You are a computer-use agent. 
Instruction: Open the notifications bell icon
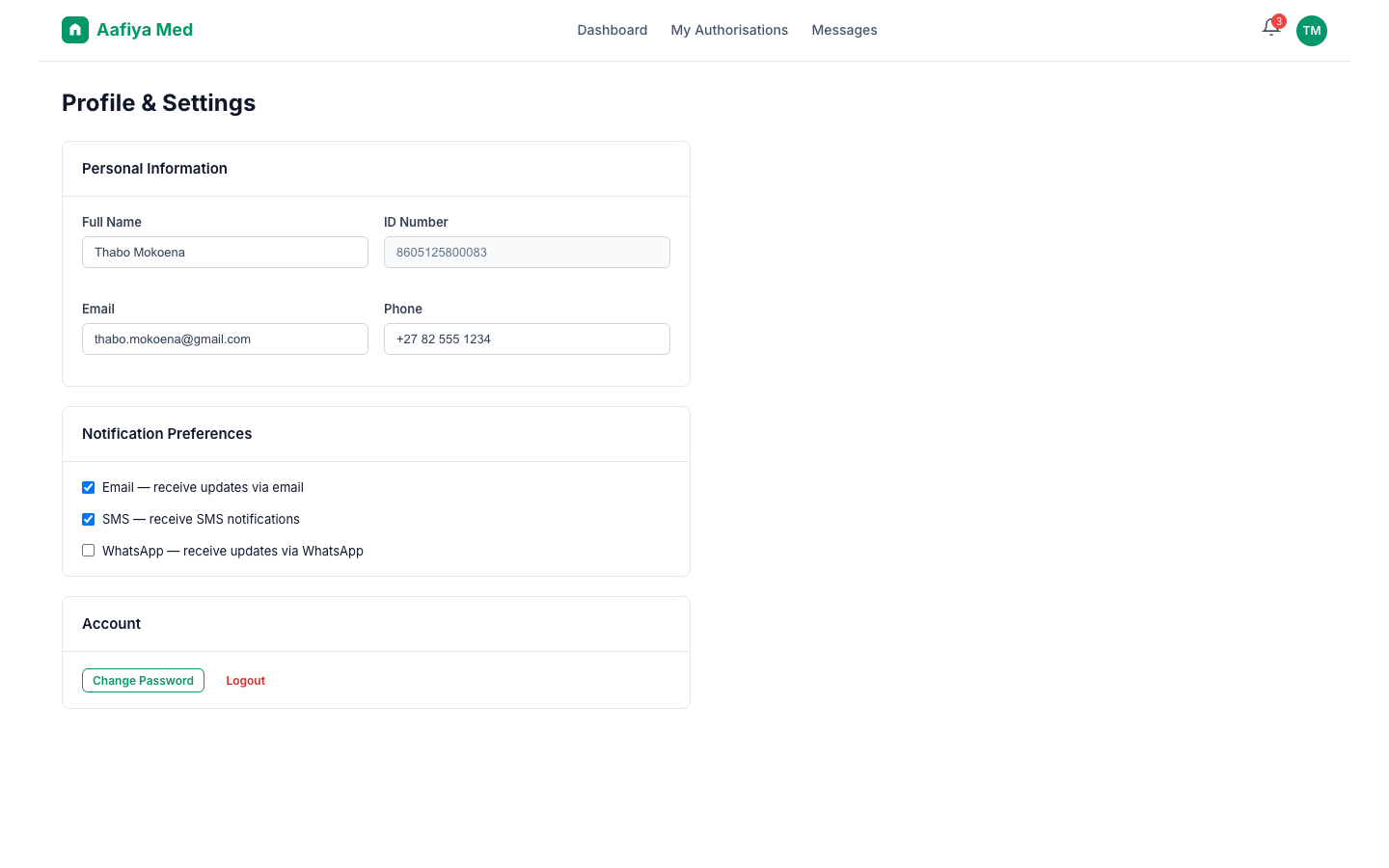click(1271, 28)
